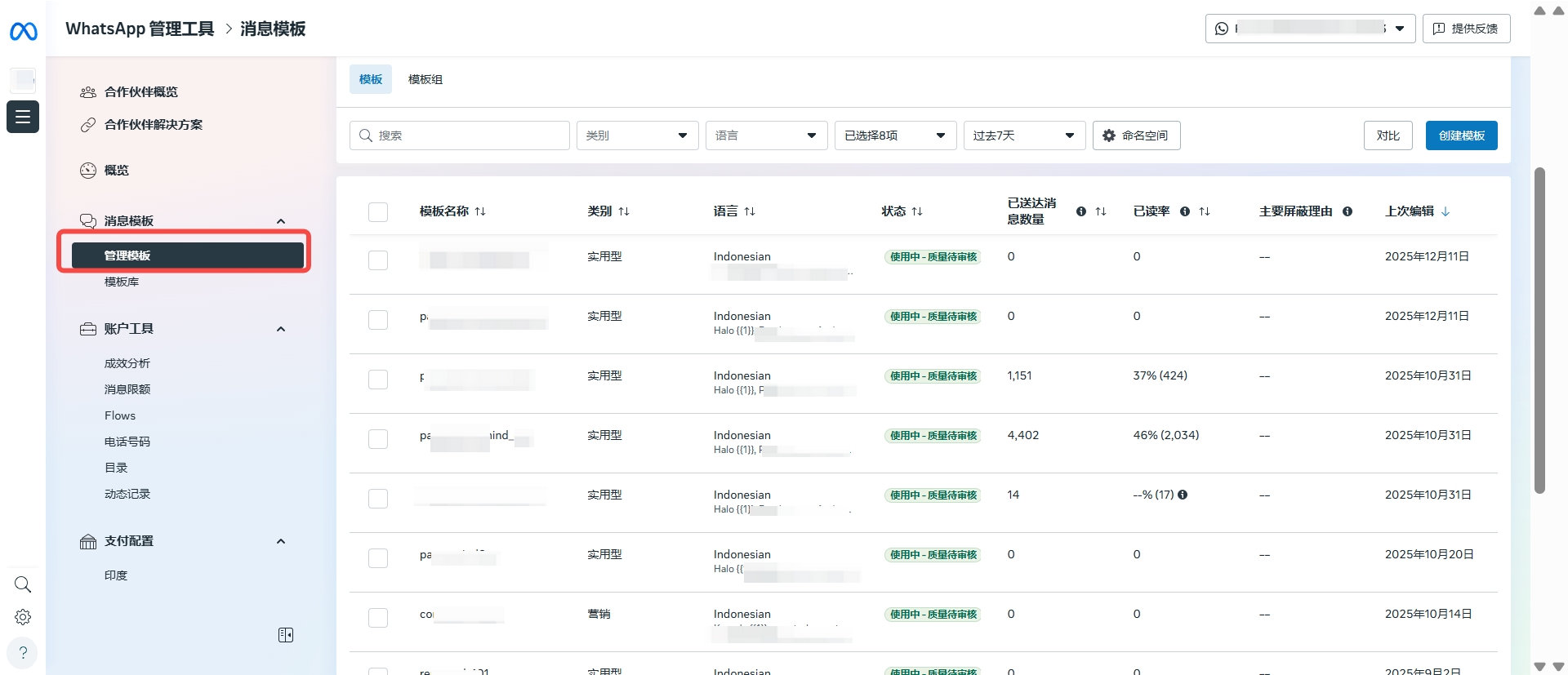This screenshot has width=1568, height=675.
Task: Open 模板库 in the sidebar
Action: coord(122,282)
